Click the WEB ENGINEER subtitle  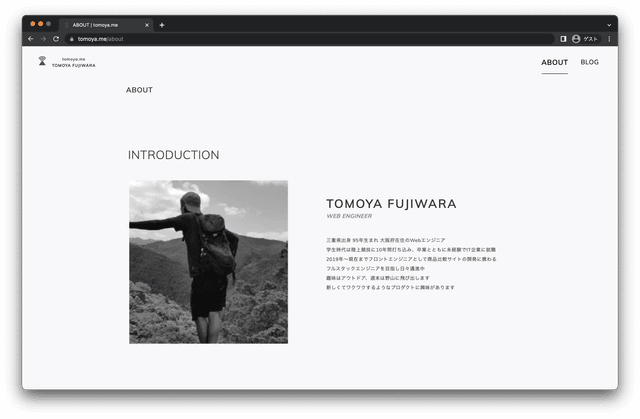click(x=349, y=216)
